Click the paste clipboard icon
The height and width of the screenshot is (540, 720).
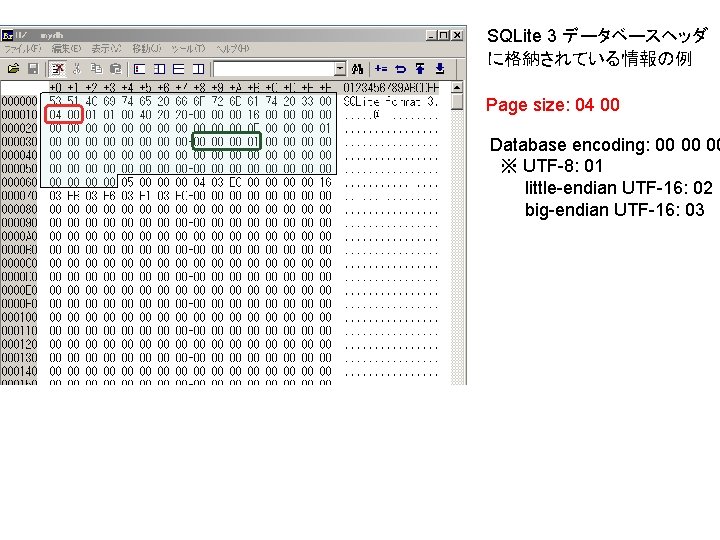pos(115,69)
